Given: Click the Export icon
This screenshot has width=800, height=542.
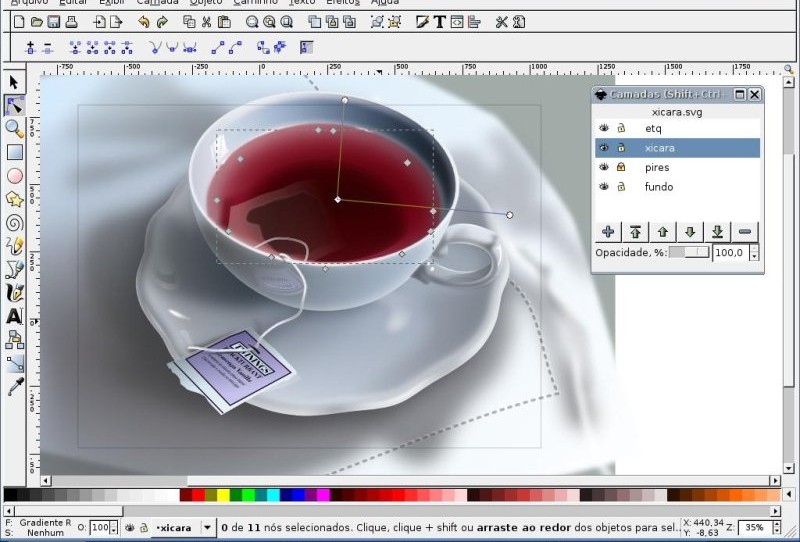Looking at the screenshot, I should point(116,22).
